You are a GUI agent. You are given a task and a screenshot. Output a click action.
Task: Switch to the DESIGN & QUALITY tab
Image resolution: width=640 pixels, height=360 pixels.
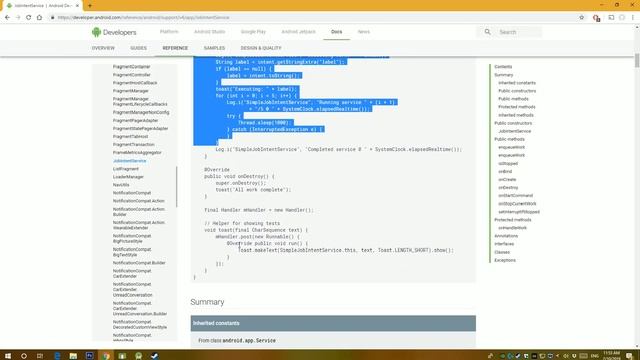point(261,48)
